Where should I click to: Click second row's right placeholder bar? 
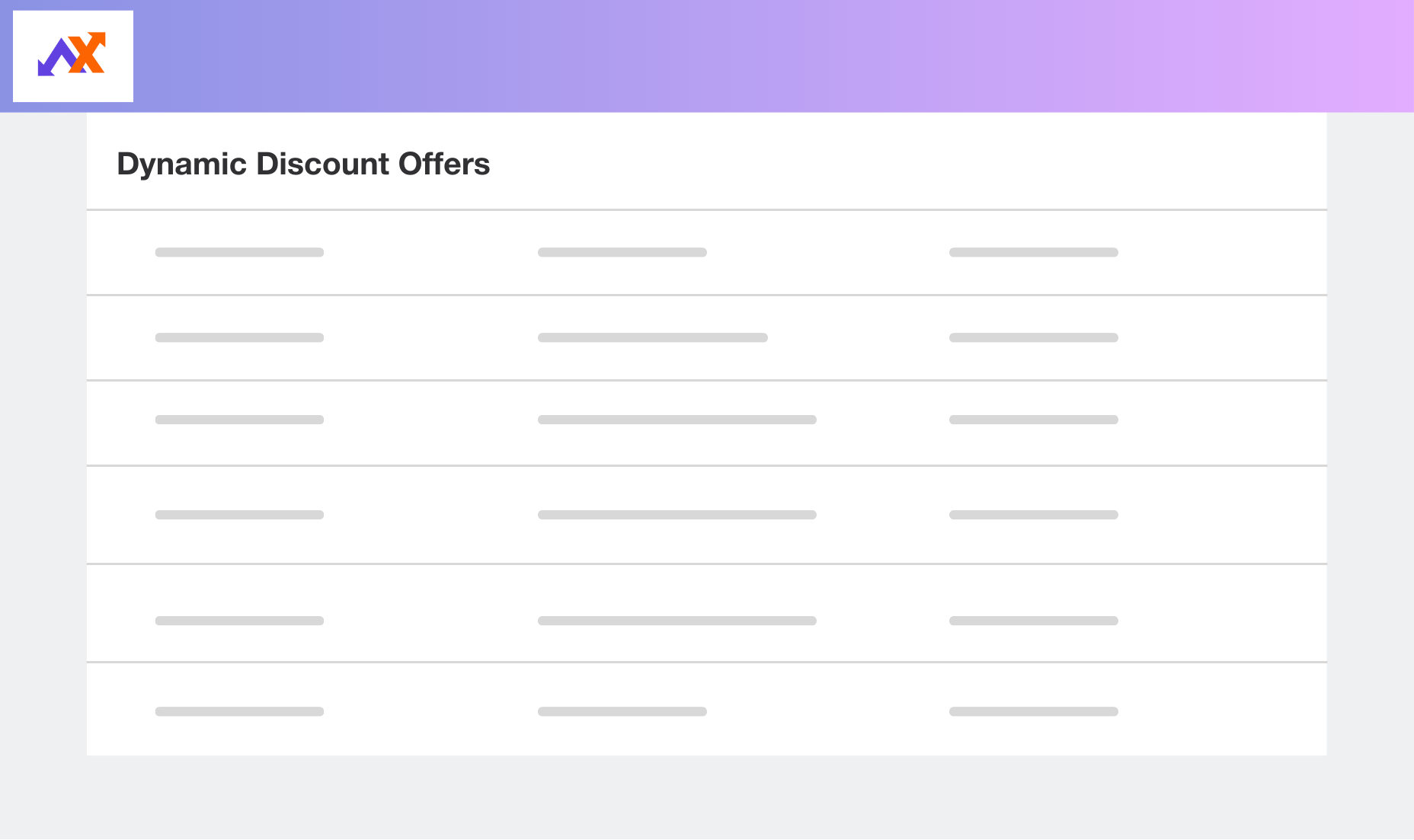tap(1033, 337)
